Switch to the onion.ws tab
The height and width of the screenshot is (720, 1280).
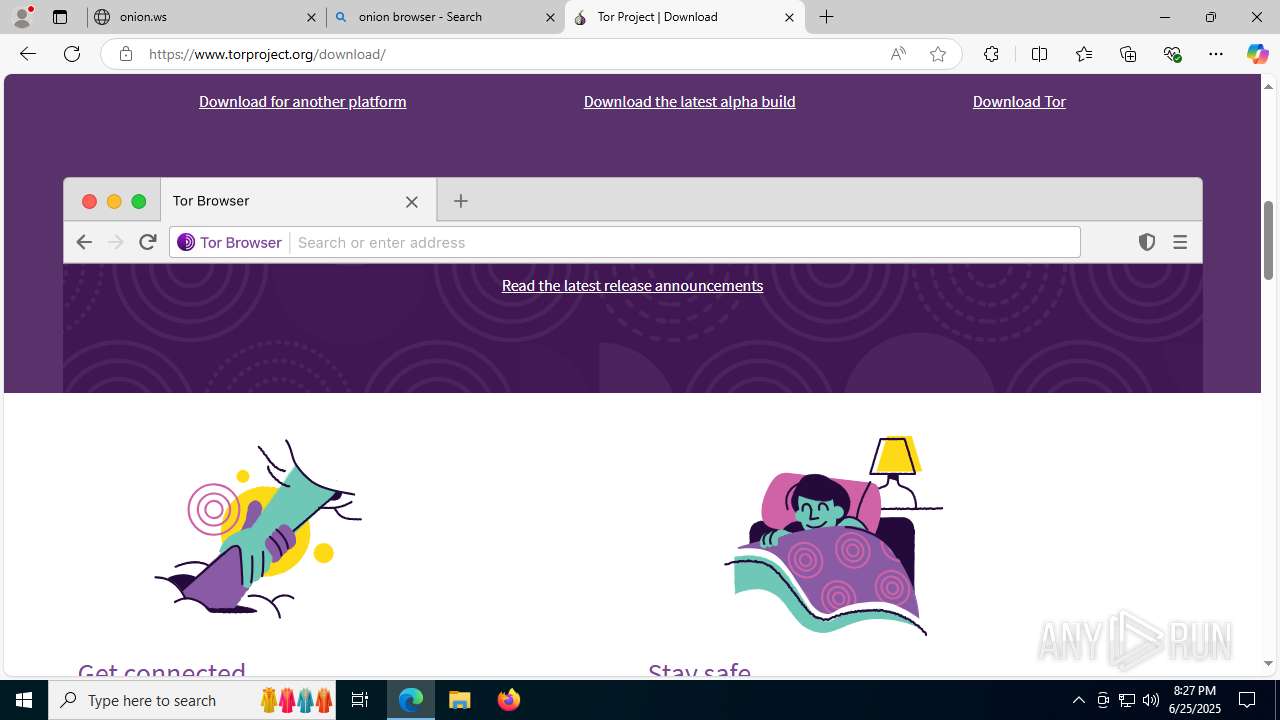pyautogui.click(x=205, y=17)
